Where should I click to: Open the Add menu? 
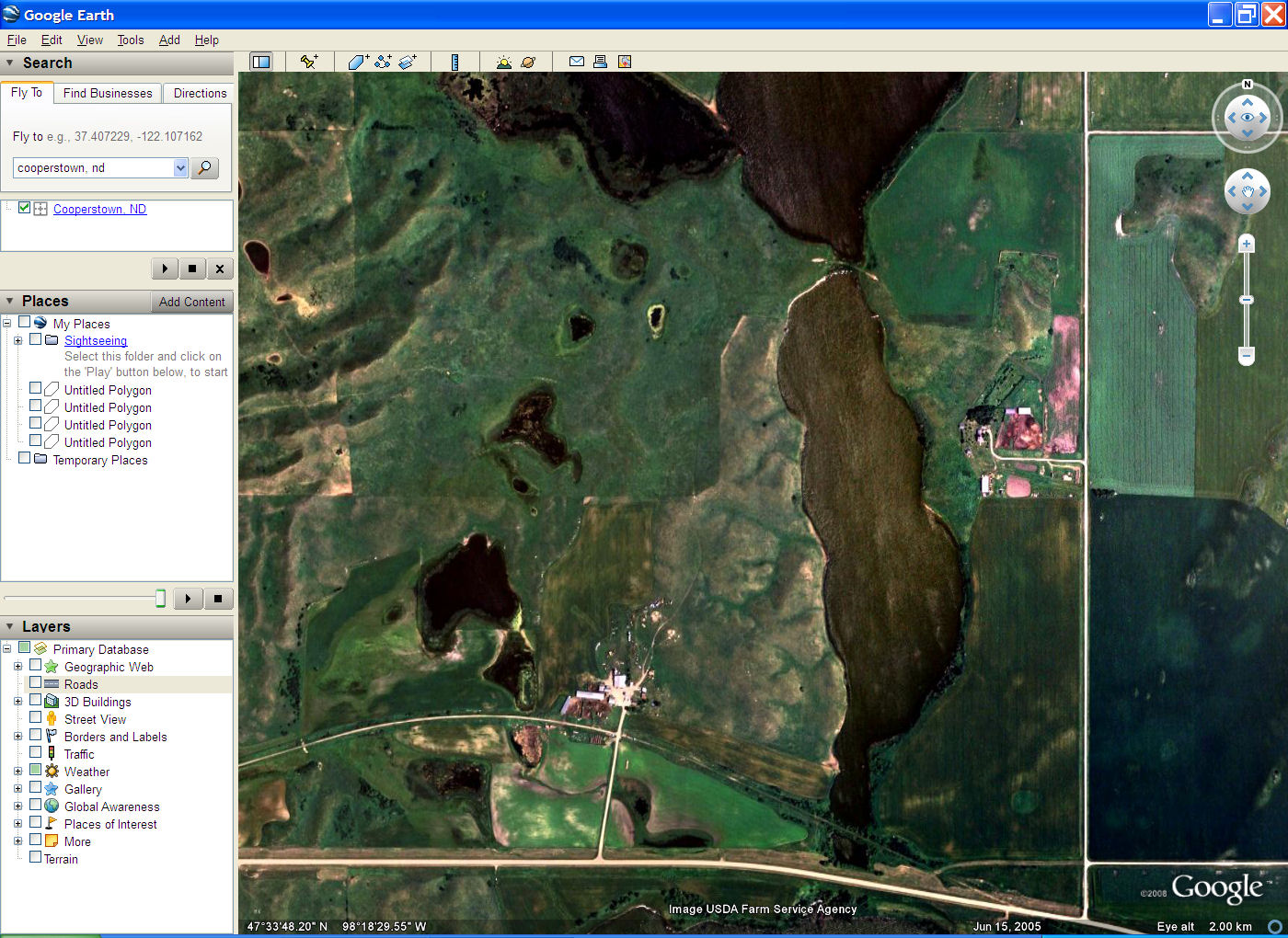169,40
